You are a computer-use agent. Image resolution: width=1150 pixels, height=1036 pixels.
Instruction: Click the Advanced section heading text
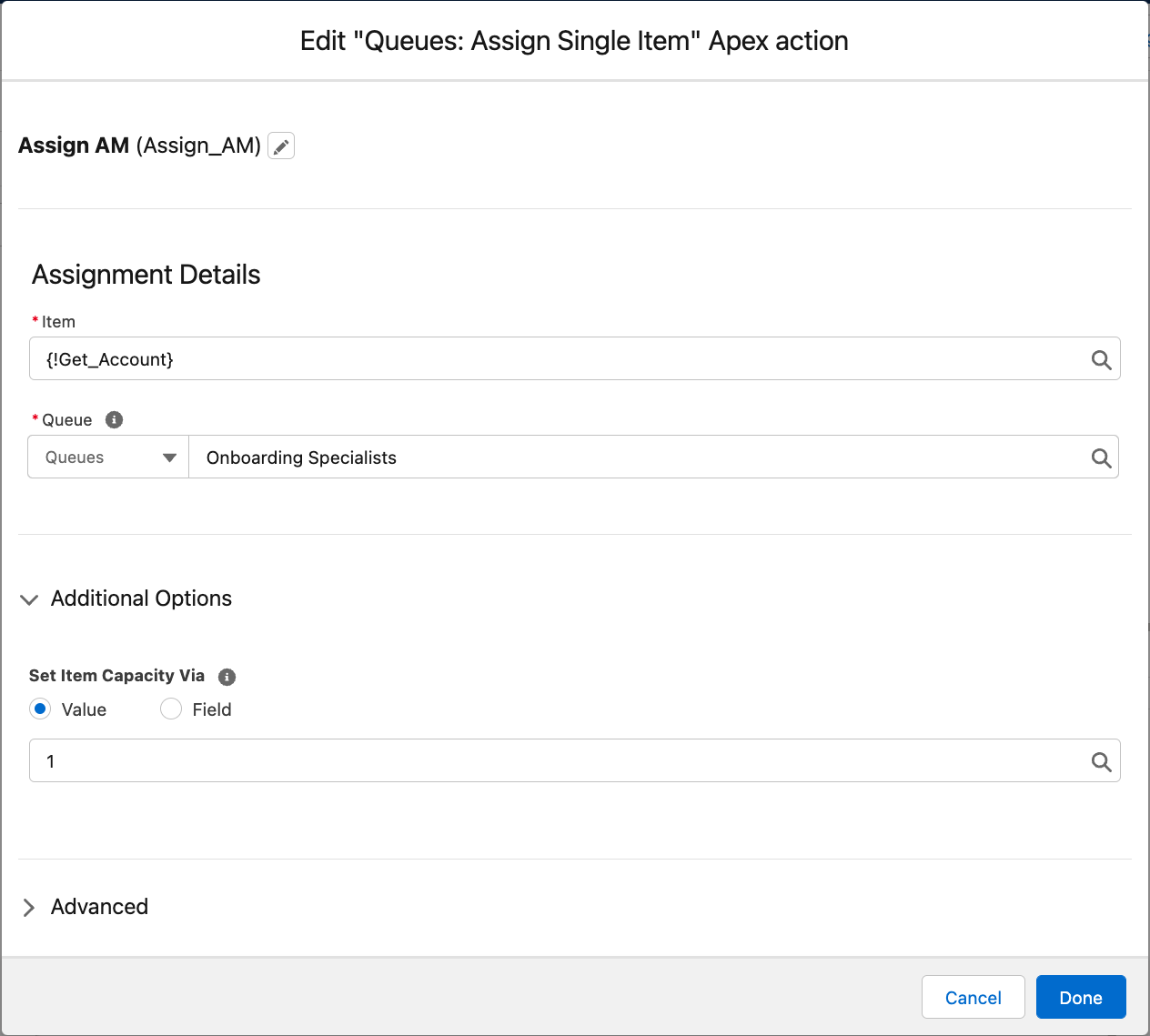[99, 907]
